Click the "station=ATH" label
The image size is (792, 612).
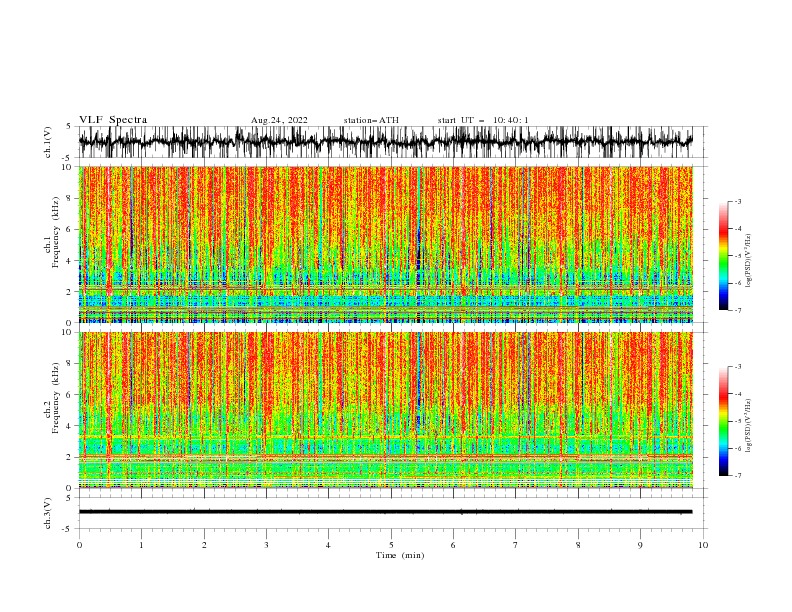coord(371,120)
